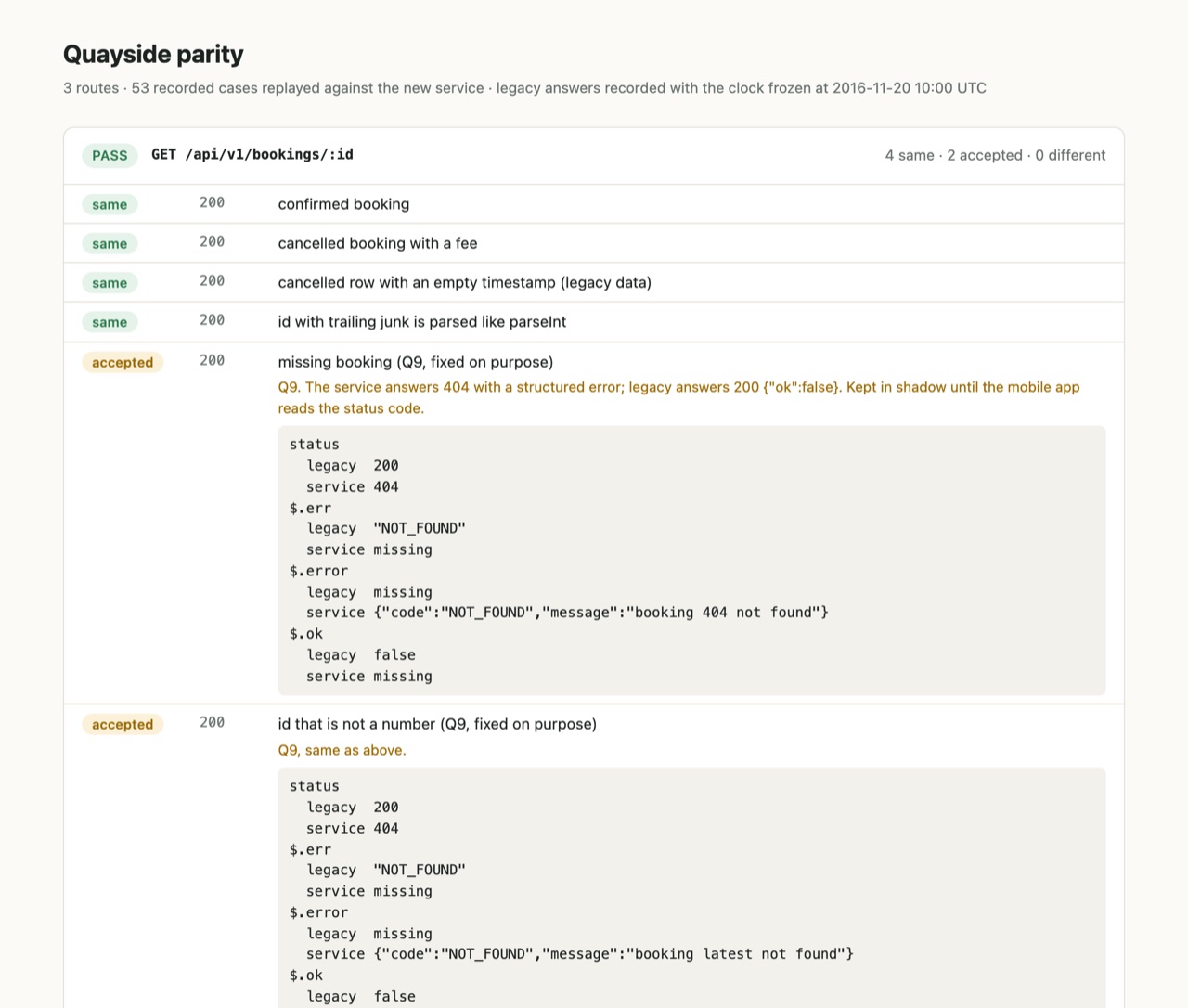Select "id with trailing junk is parsed like parseInt"

tap(422, 321)
